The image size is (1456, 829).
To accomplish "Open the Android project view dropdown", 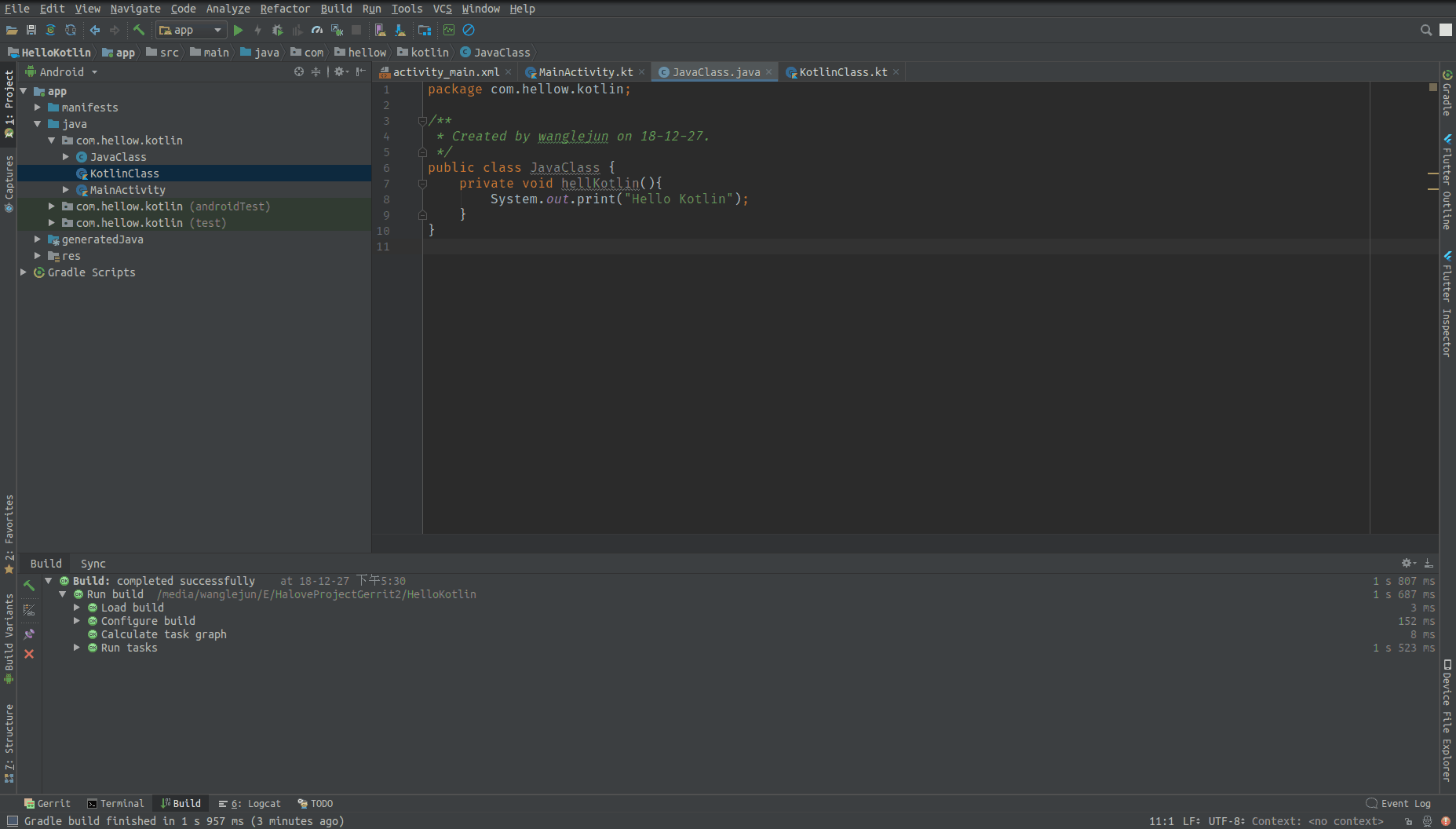I will 61,72.
